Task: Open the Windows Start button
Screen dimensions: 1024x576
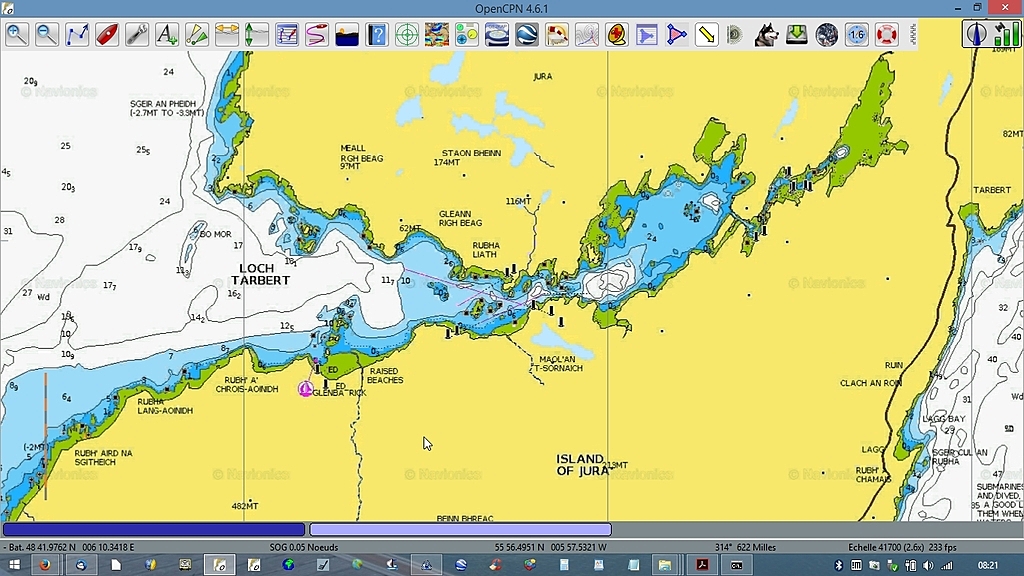Action: pyautogui.click(x=14, y=565)
